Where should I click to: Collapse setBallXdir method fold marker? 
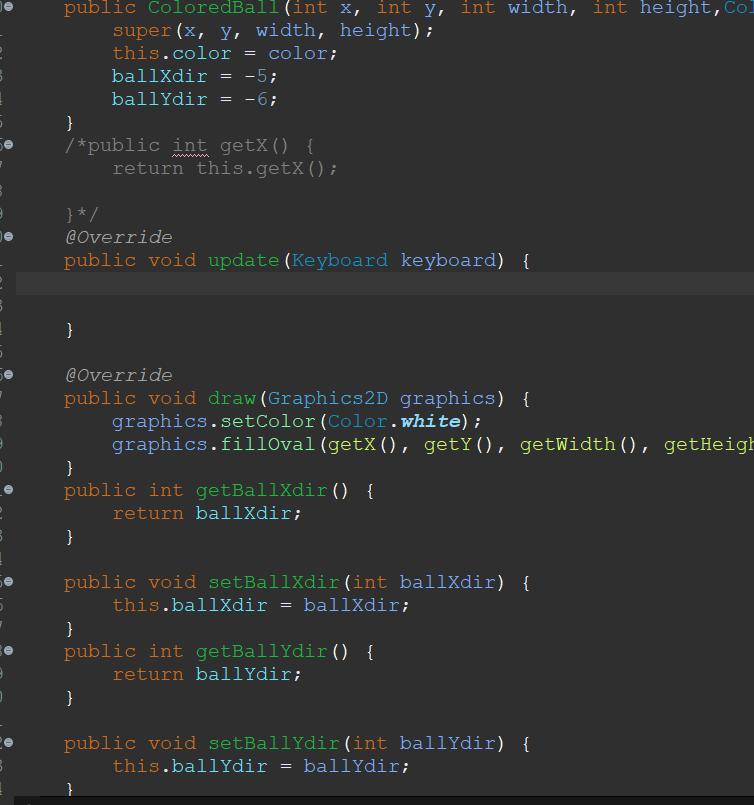click(x=8, y=582)
